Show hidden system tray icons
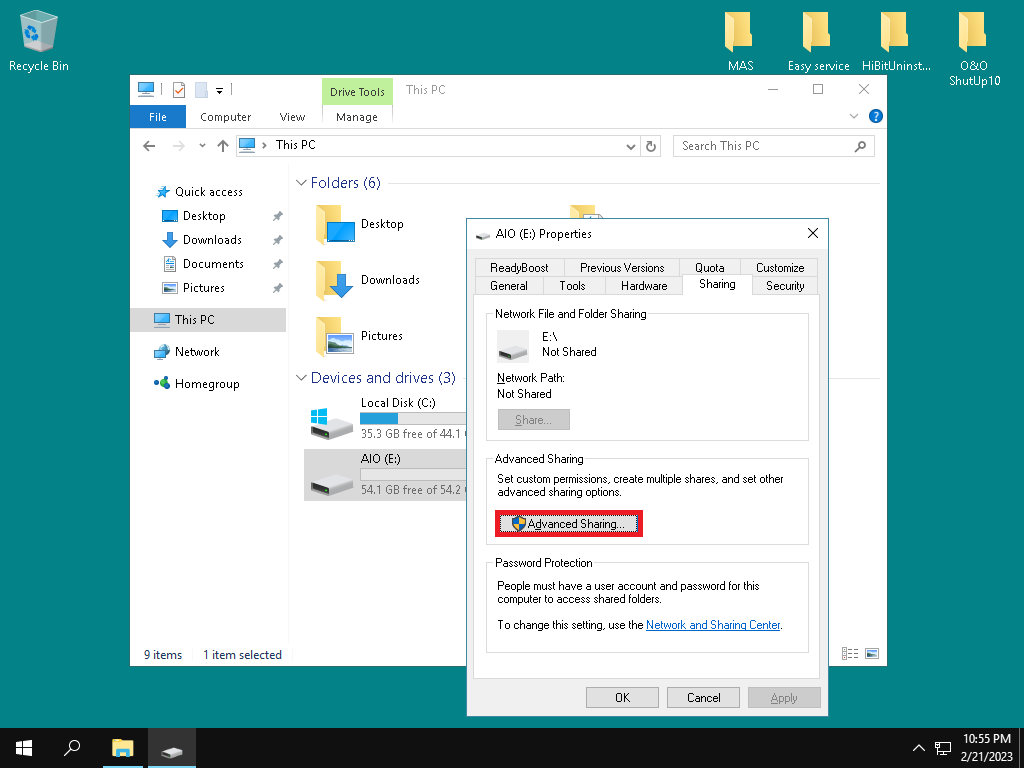1024x768 pixels. coord(918,748)
